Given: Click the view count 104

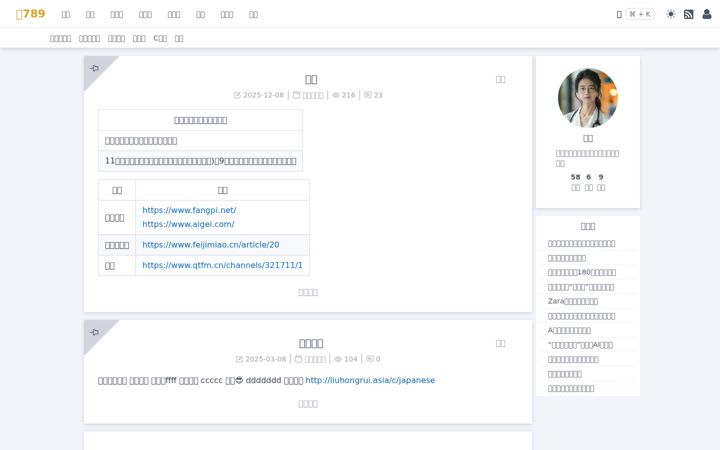Looking at the screenshot, I should pos(351,359).
